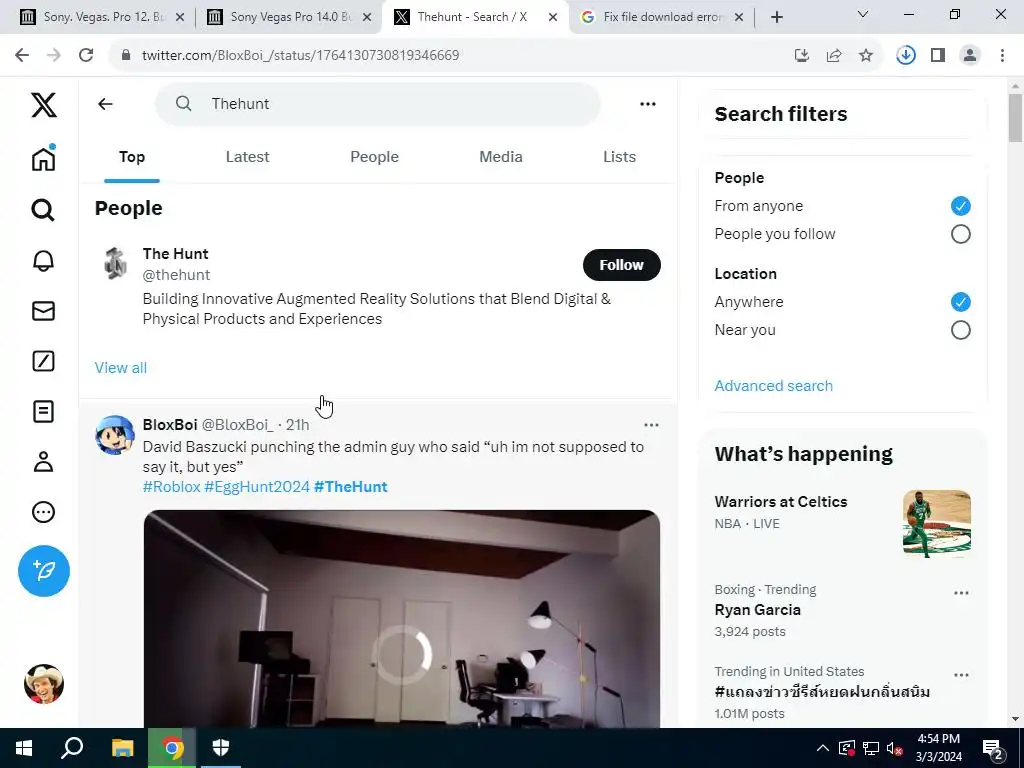Show hidden system tray icons
This screenshot has height=768, width=1024.
tap(822, 748)
